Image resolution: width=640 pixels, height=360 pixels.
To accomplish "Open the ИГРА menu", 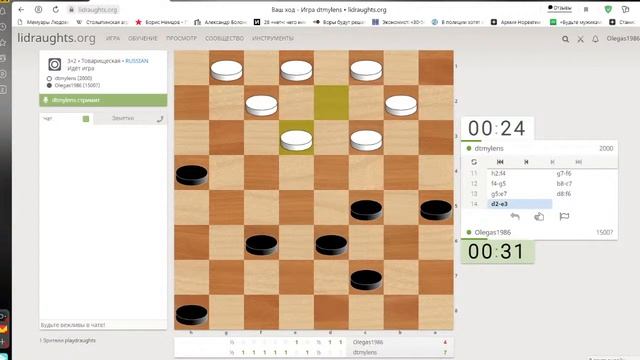I will click(113, 38).
